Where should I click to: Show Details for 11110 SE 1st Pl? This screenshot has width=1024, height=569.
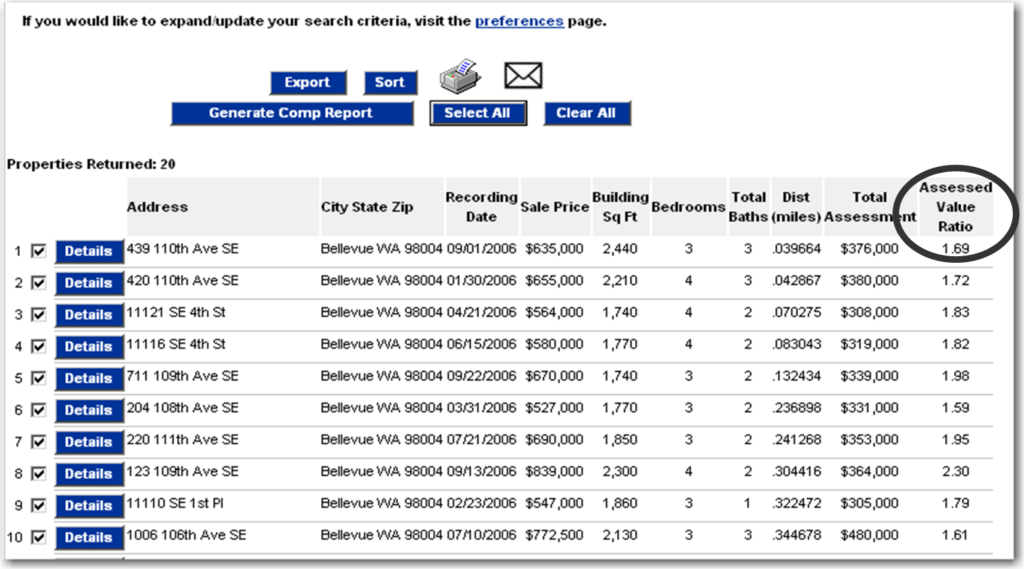point(88,506)
